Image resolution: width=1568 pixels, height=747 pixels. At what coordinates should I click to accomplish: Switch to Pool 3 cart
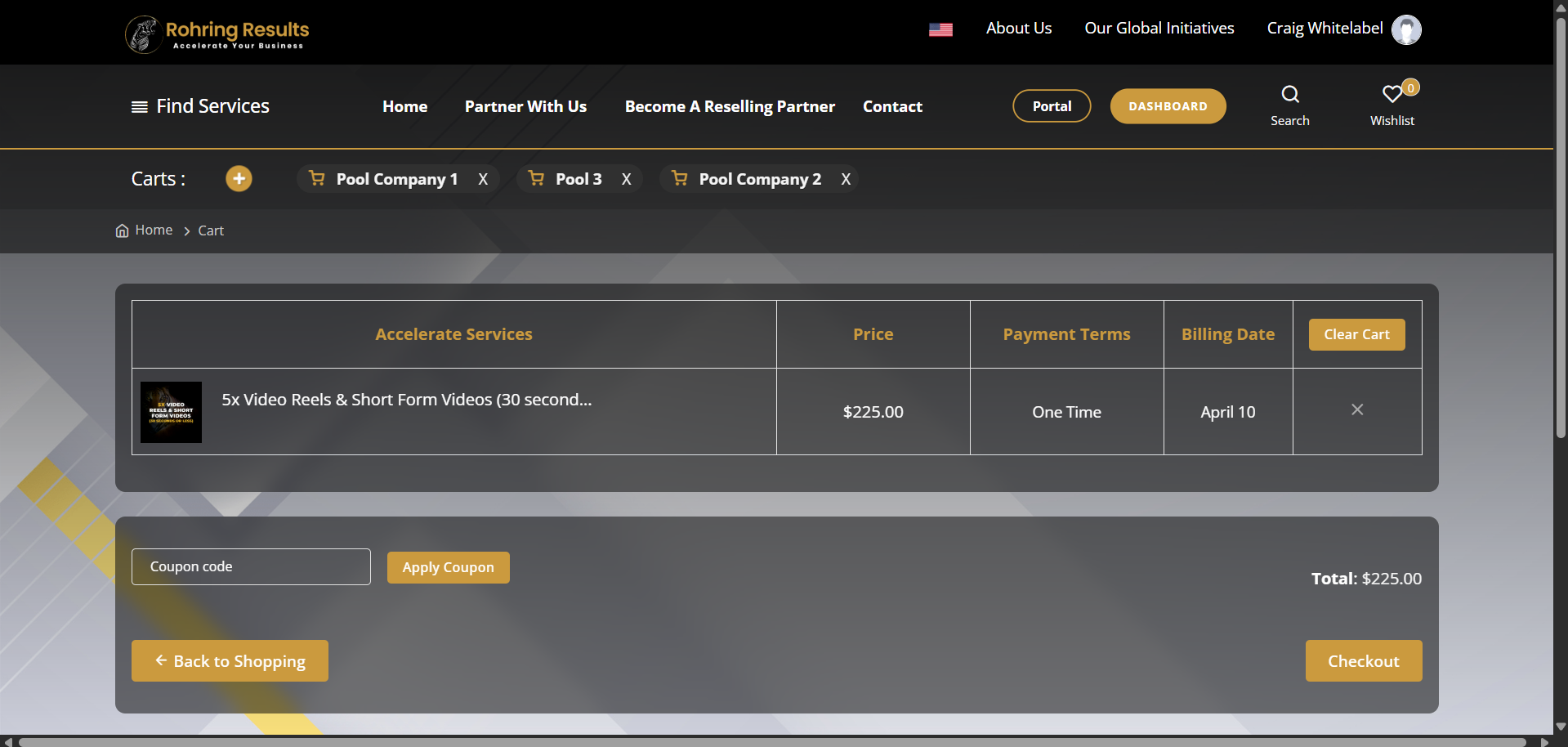click(578, 180)
